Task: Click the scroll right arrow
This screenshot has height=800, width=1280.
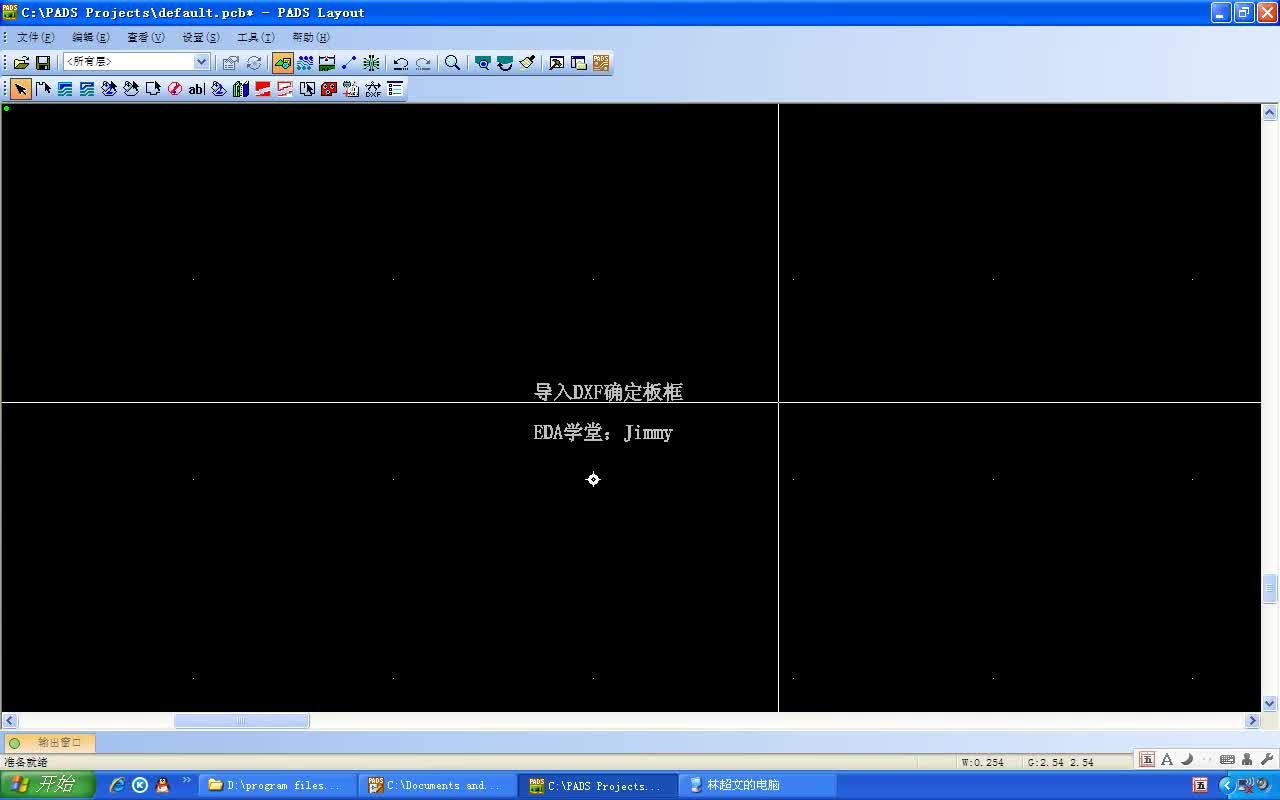Action: 1252,721
